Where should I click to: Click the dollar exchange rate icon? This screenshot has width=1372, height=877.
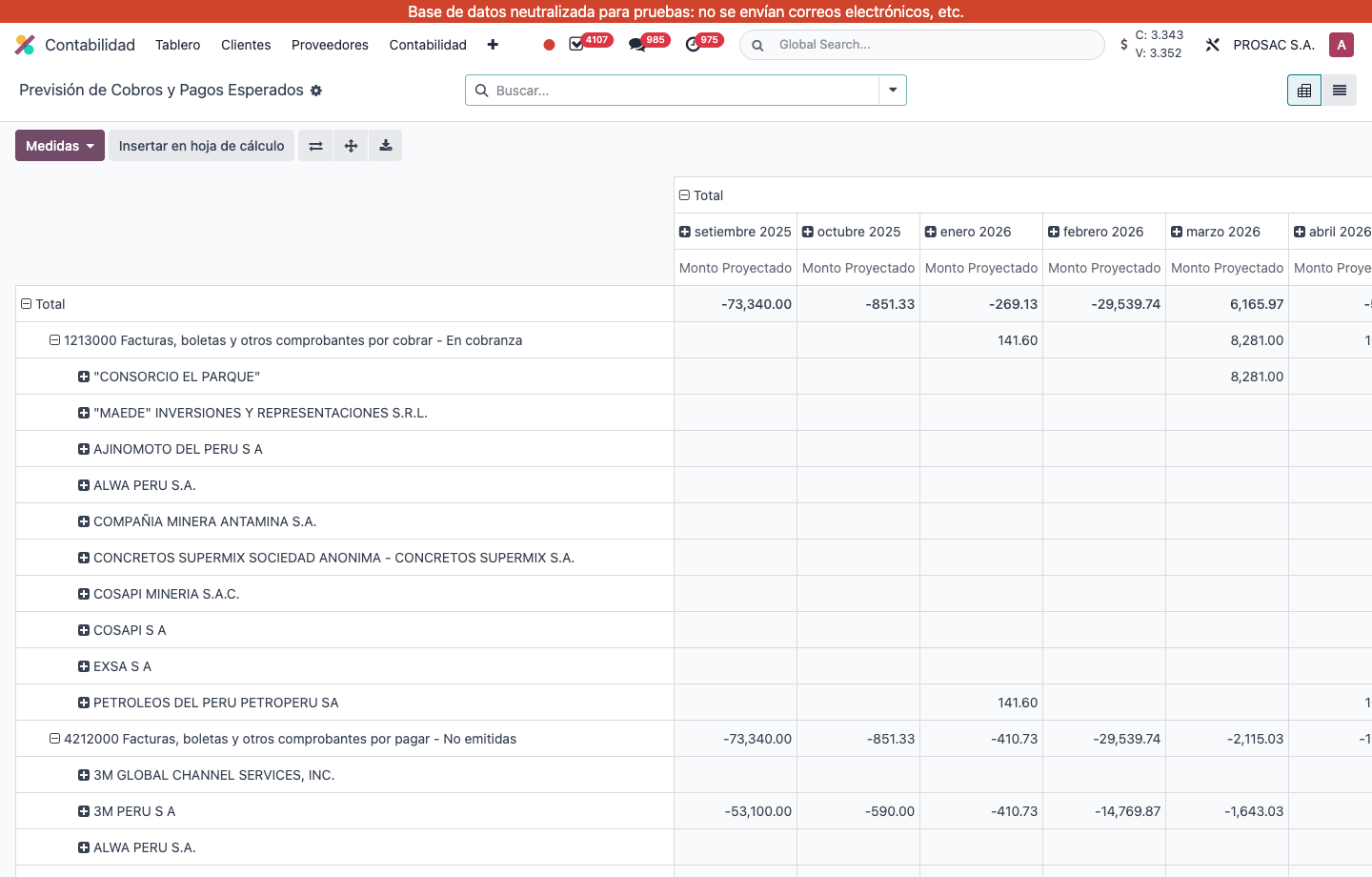click(x=1124, y=45)
